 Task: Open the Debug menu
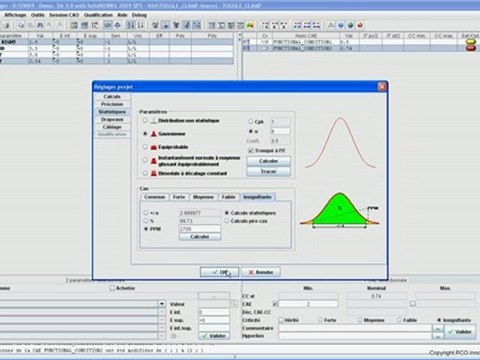tap(139, 15)
